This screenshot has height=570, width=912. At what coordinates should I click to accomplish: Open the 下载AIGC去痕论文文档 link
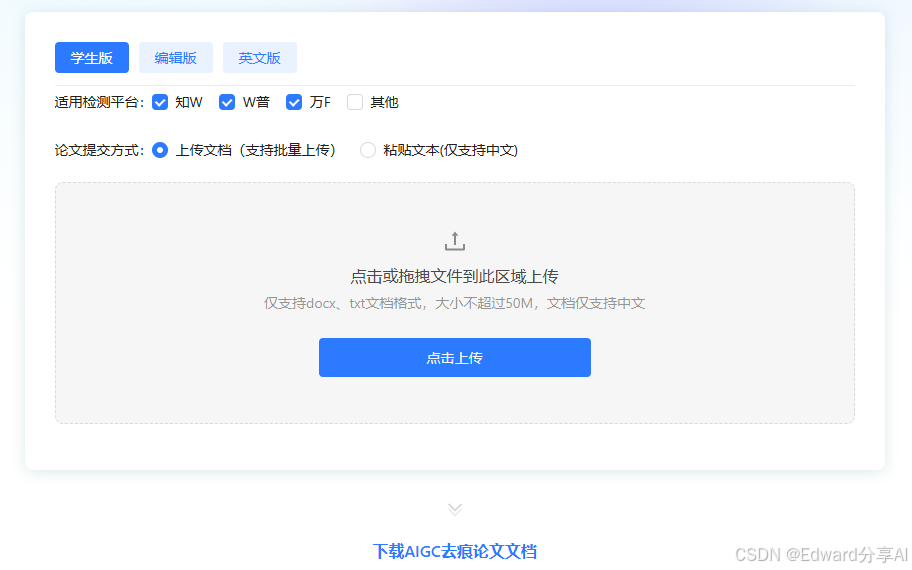tap(455, 551)
